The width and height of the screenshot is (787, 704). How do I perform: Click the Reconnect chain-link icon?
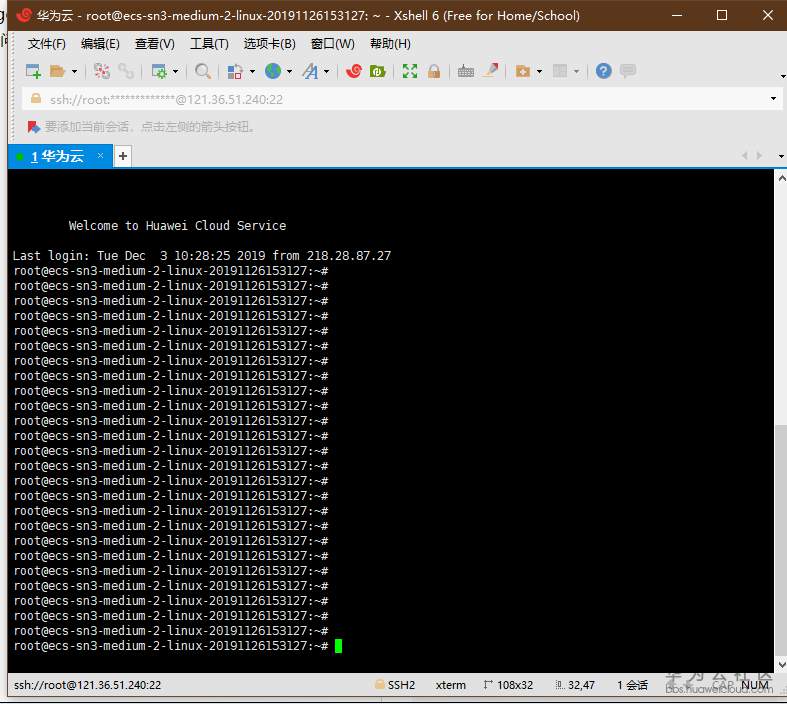pyautogui.click(x=126, y=71)
